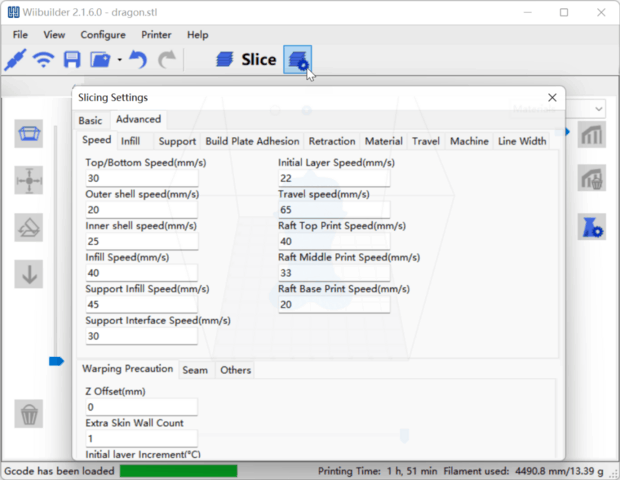Close the Slicing Settings dialog
Image resolution: width=620 pixels, height=480 pixels.
click(551, 97)
